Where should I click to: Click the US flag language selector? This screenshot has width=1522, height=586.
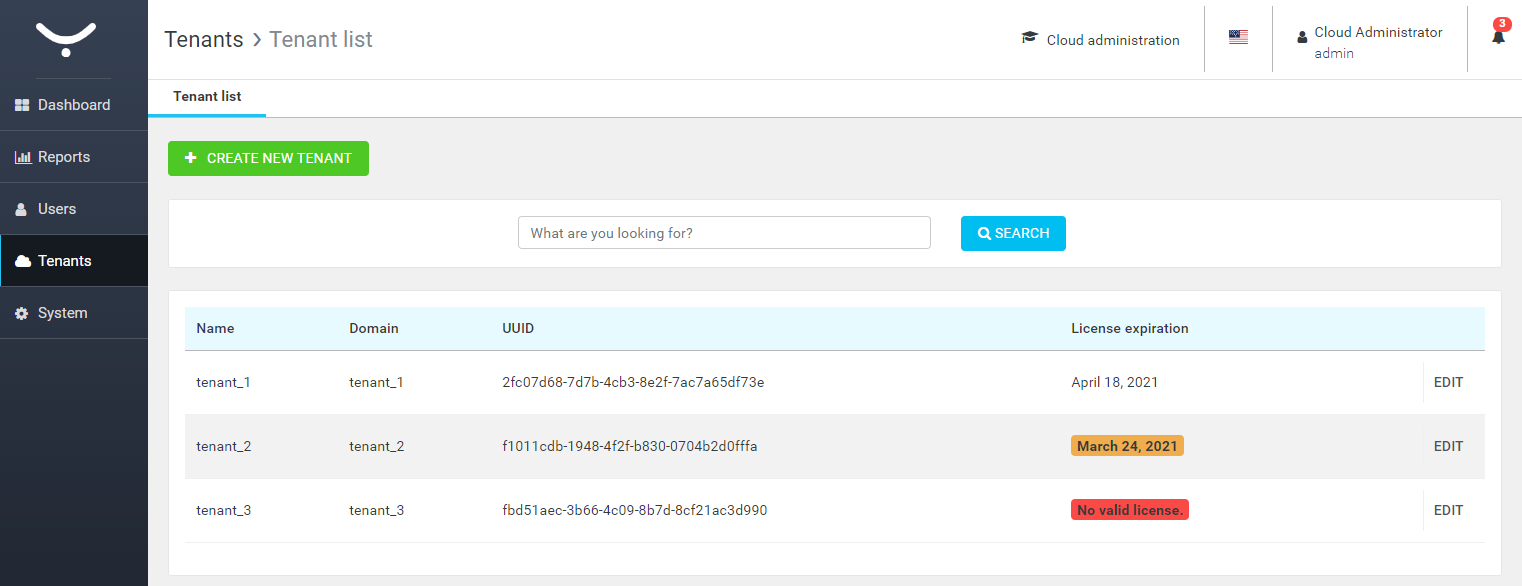click(x=1238, y=37)
